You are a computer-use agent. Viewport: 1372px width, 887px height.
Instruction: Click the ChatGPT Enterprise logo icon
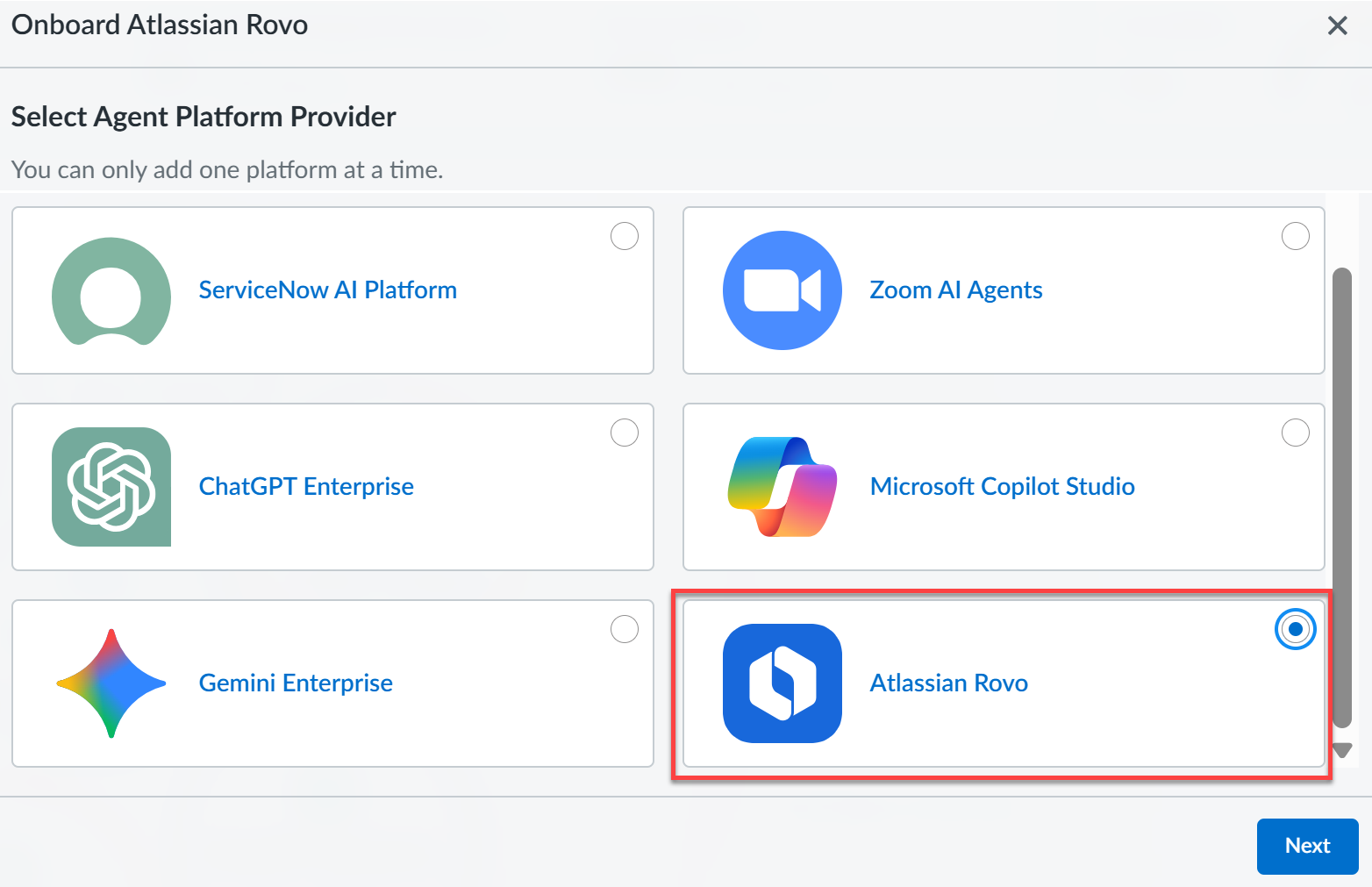(x=111, y=487)
